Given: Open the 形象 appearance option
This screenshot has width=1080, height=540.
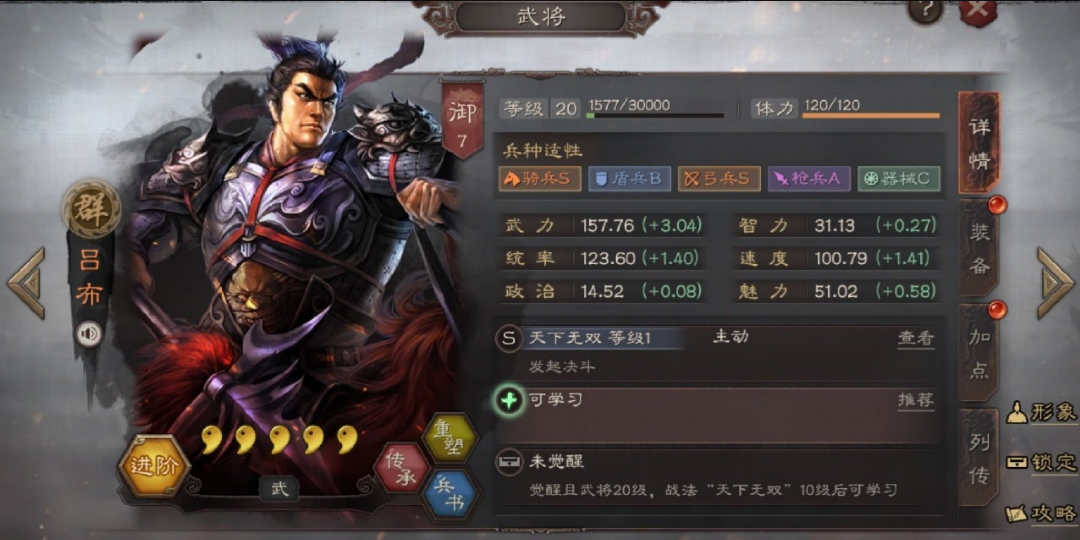Looking at the screenshot, I should tap(1041, 413).
